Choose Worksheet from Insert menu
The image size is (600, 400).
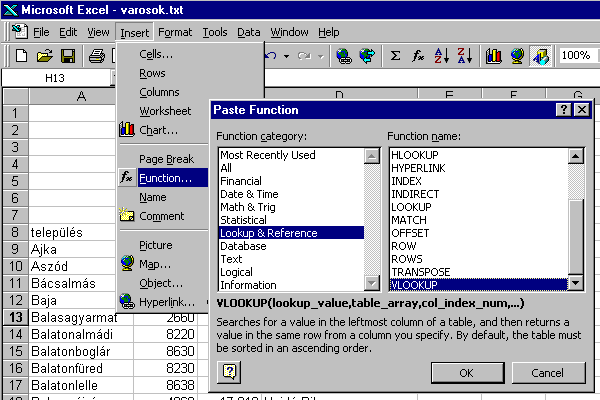coord(163,111)
